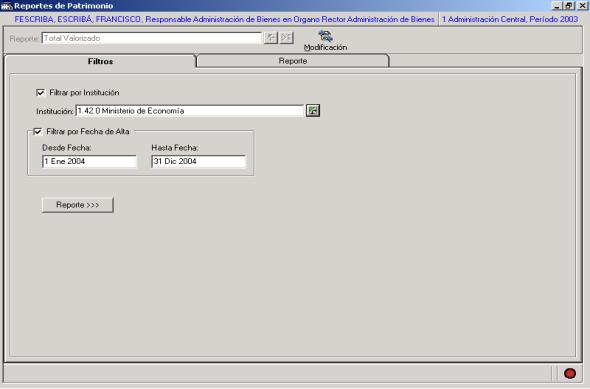Click the Modificación toolbar icon
Screen dimensions: 590x389
pos(325,36)
